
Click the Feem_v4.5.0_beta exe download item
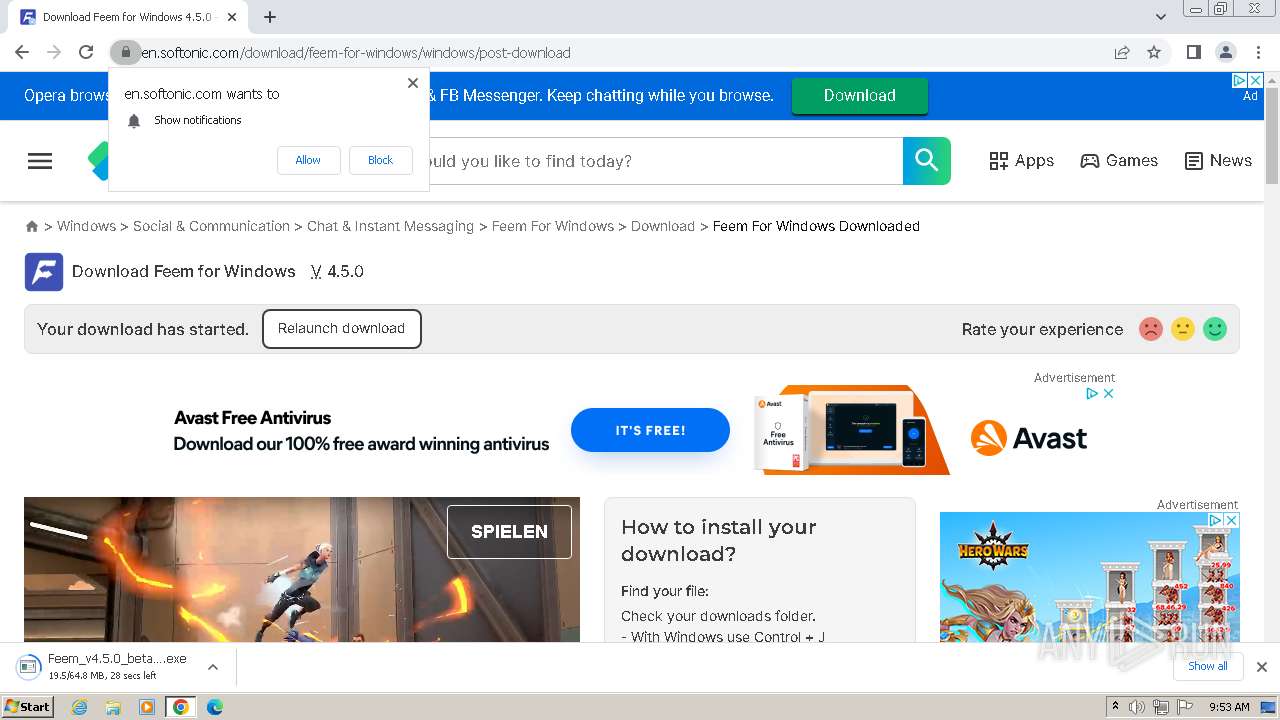(104, 667)
